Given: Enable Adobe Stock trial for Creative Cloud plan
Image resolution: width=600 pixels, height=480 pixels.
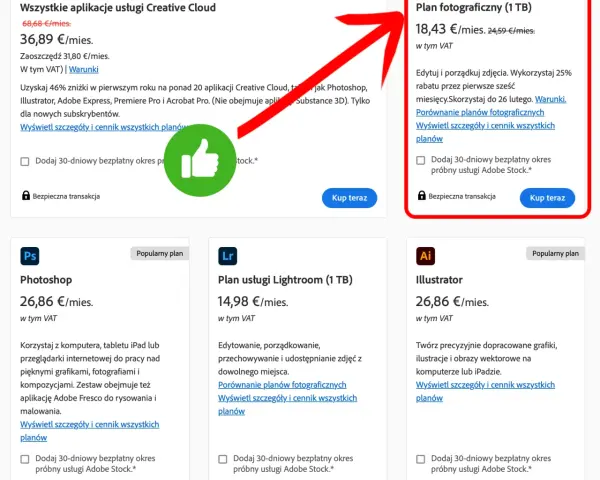Looking at the screenshot, I should click(x=25, y=161).
